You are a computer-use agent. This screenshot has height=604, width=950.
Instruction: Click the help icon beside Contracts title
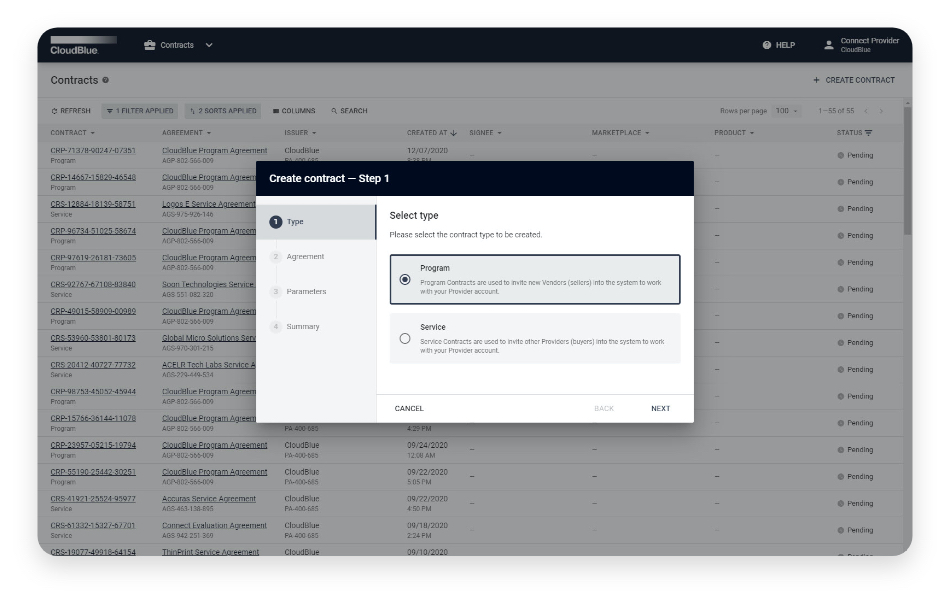point(105,80)
